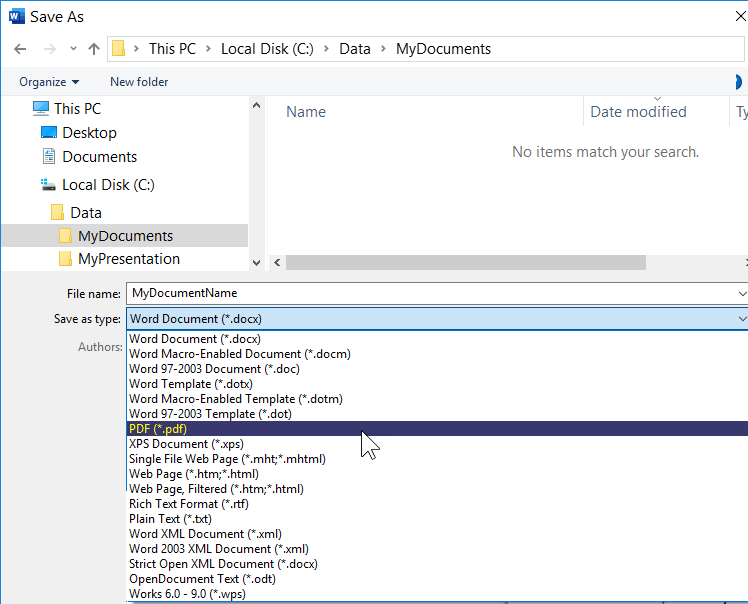Click the File name input field
The height and width of the screenshot is (604, 748).
pyautogui.click(x=432, y=293)
